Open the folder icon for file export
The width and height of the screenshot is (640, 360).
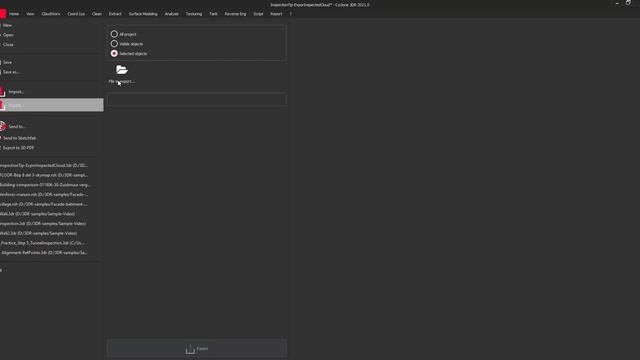pyautogui.click(x=122, y=70)
